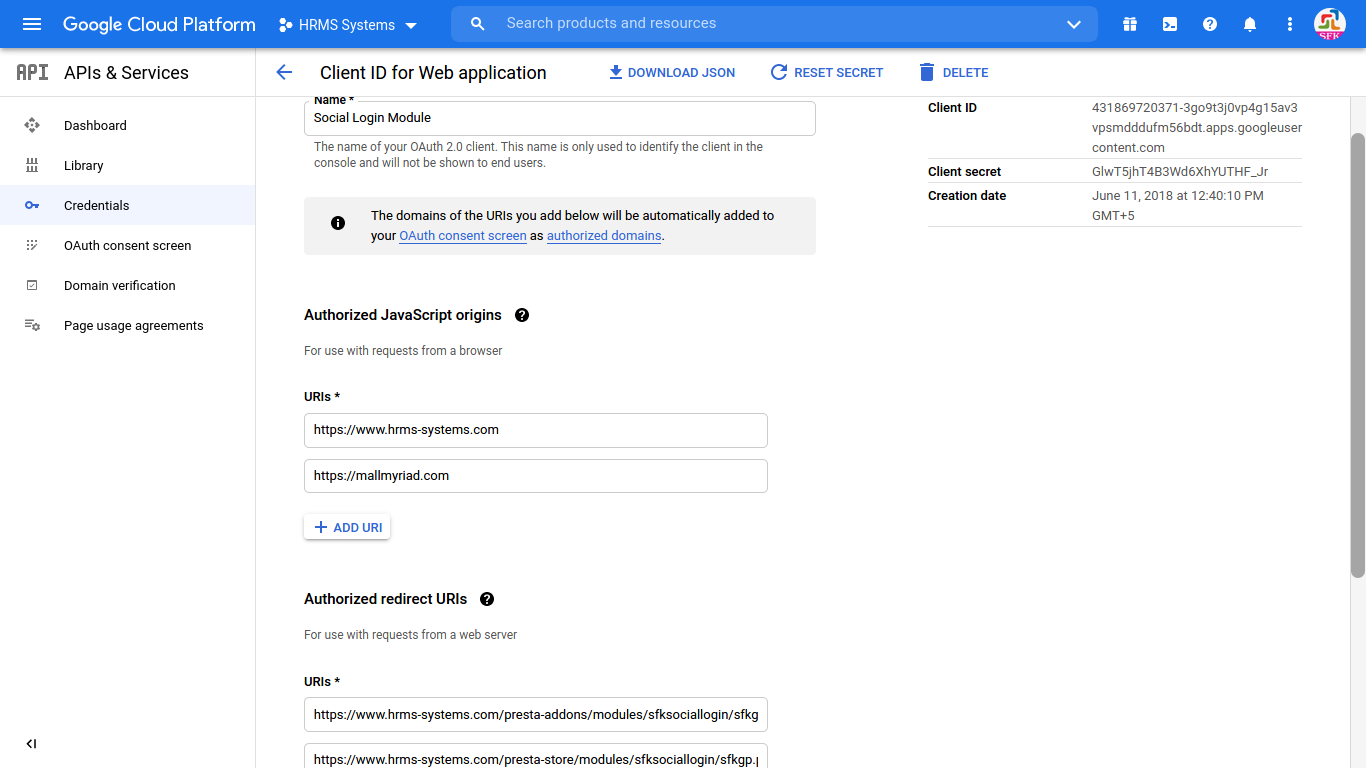Open Dashboard in the sidebar
Image resolution: width=1366 pixels, height=768 pixels.
[x=127, y=125]
